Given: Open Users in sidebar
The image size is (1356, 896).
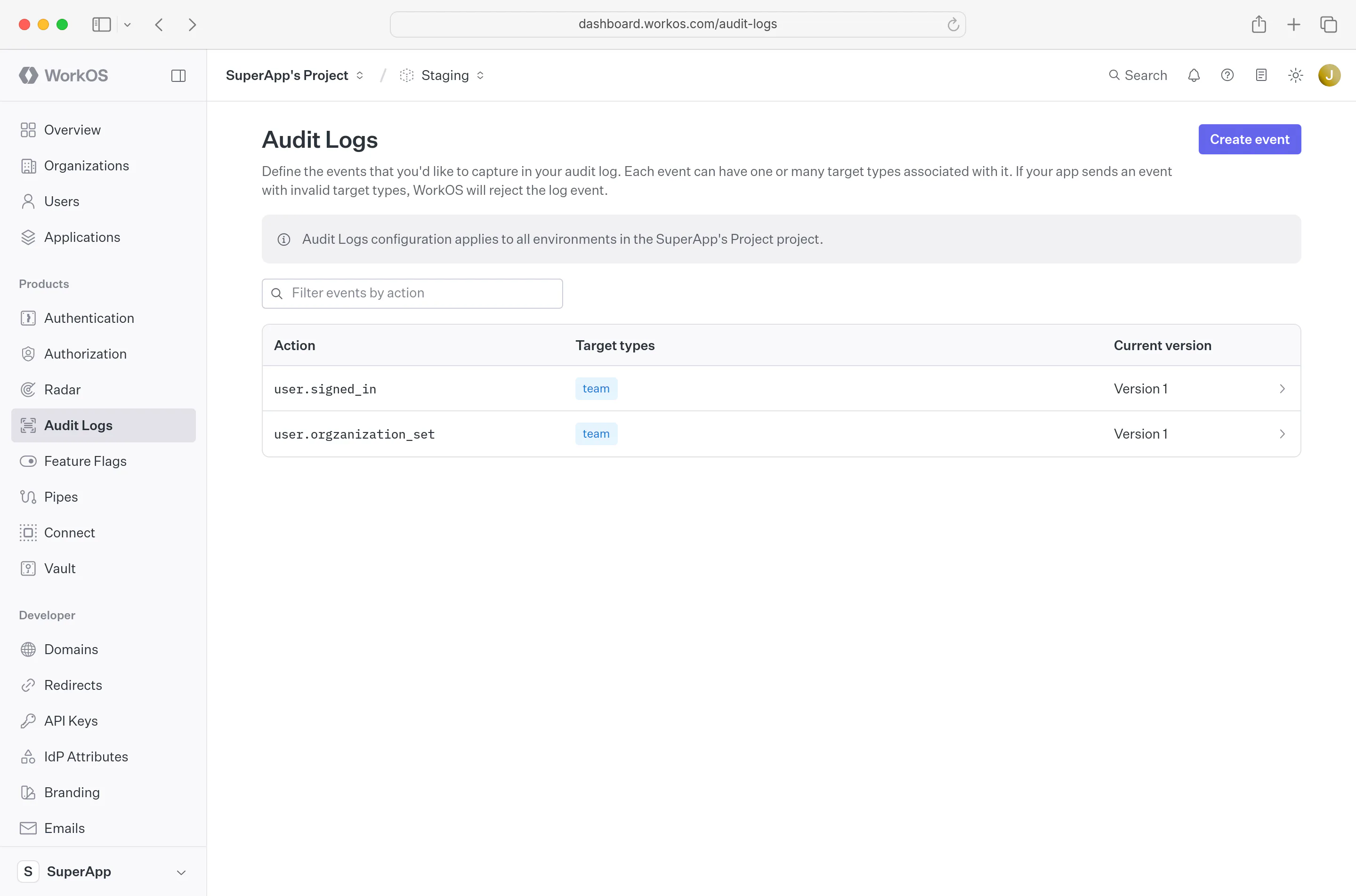Looking at the screenshot, I should point(104,202).
